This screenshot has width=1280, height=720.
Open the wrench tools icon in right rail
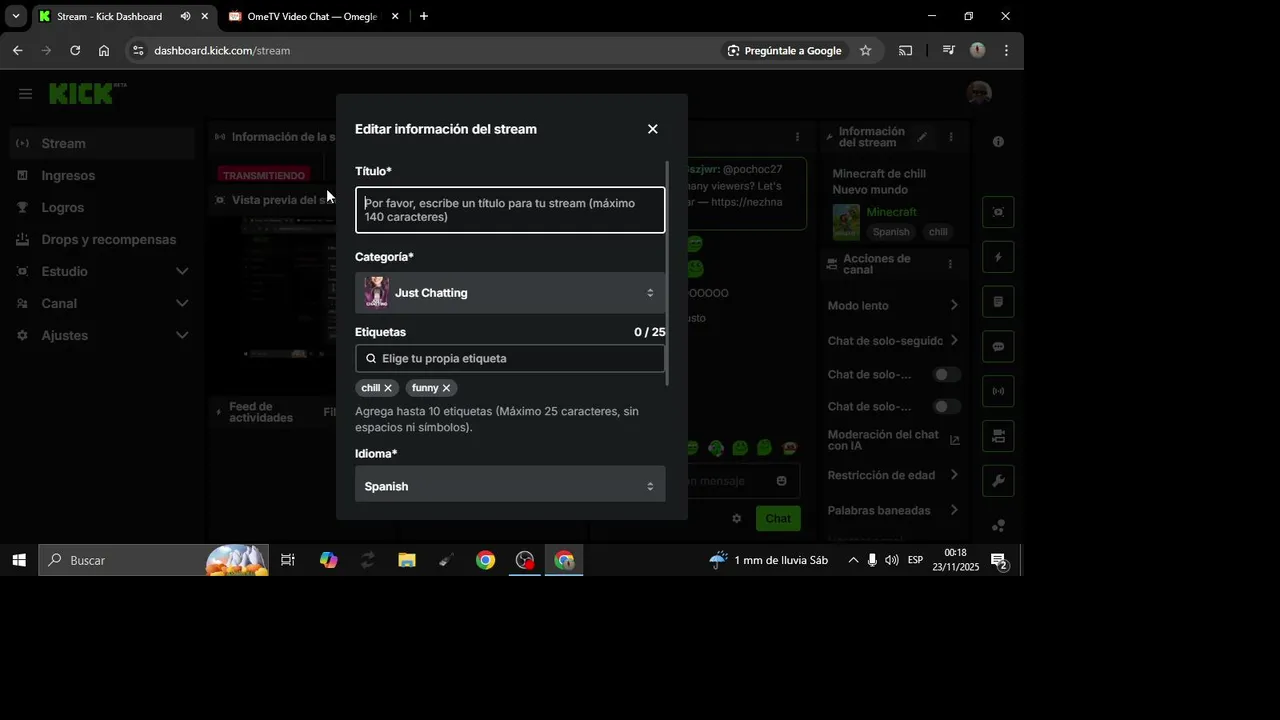pos(998,481)
